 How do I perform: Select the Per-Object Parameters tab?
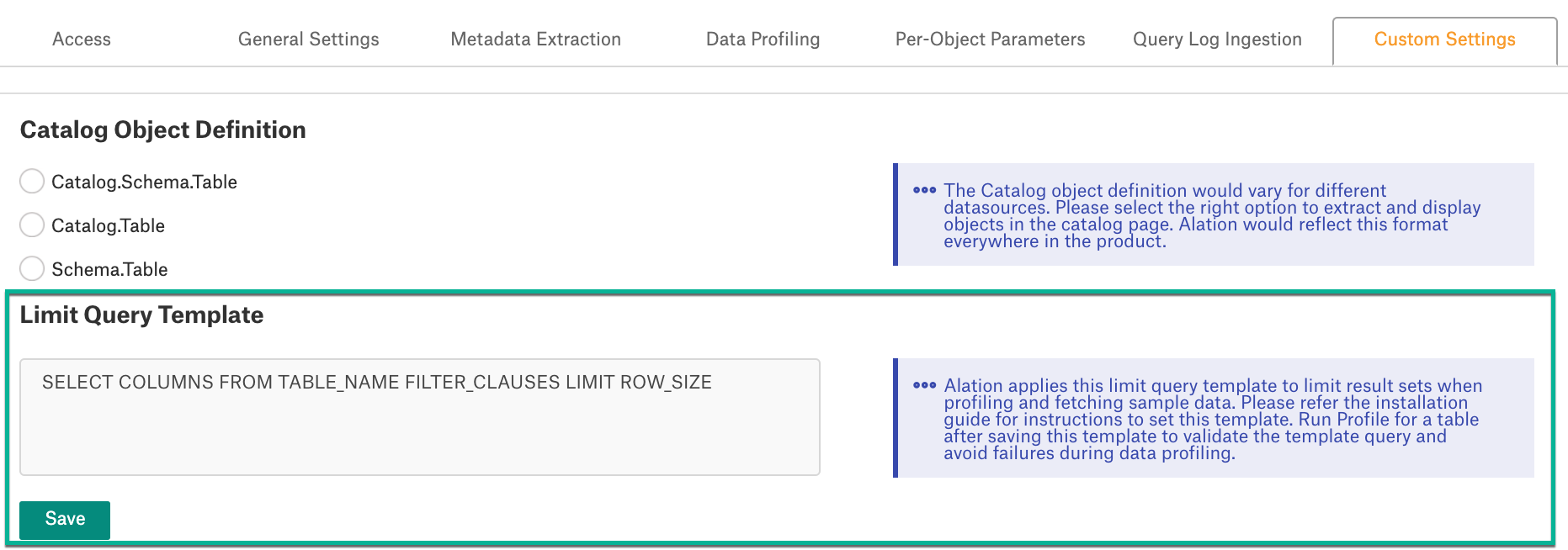click(991, 40)
